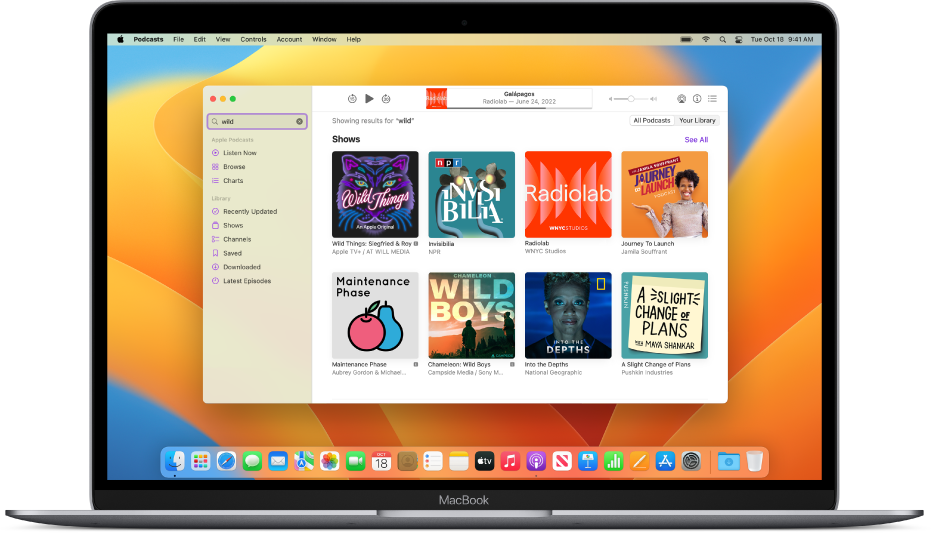Open the Chameleon: Wild Boys artwork

[x=472, y=316]
